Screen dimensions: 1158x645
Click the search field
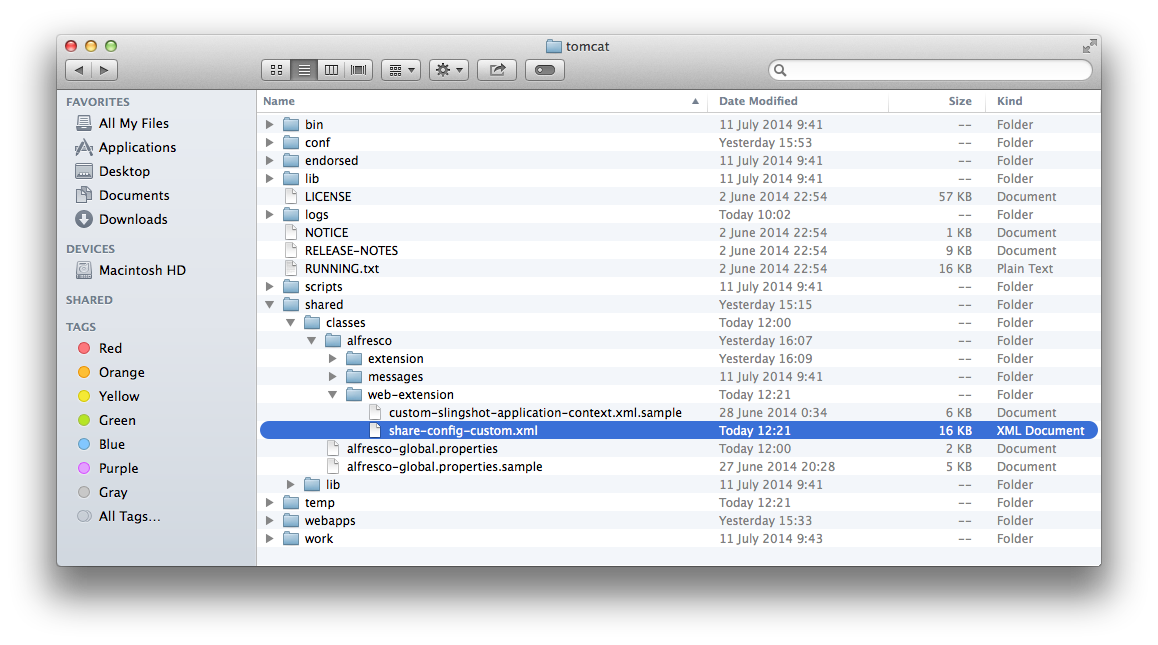[x=930, y=70]
